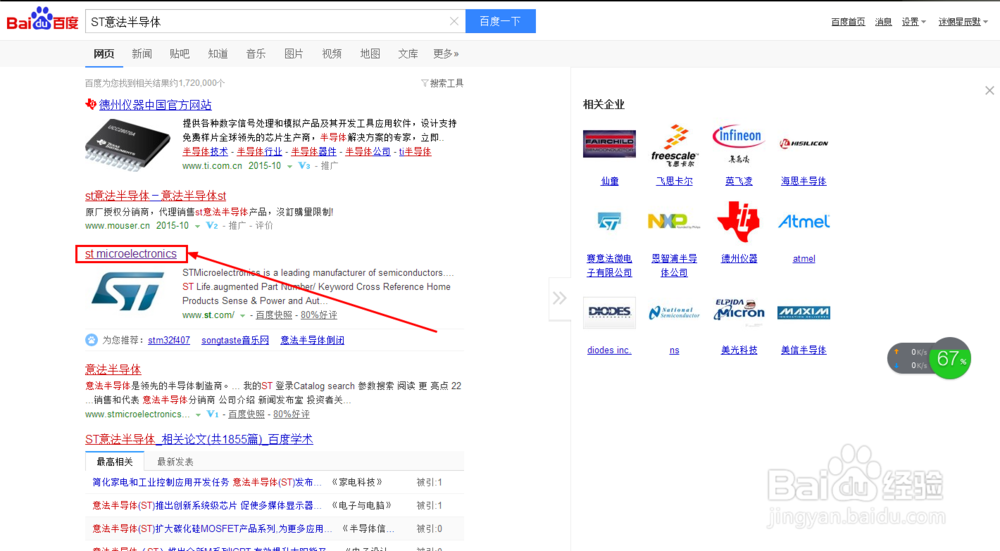Click the 意法半导体倒闭 recommended link
This screenshot has width=1000, height=551.
tap(312, 340)
